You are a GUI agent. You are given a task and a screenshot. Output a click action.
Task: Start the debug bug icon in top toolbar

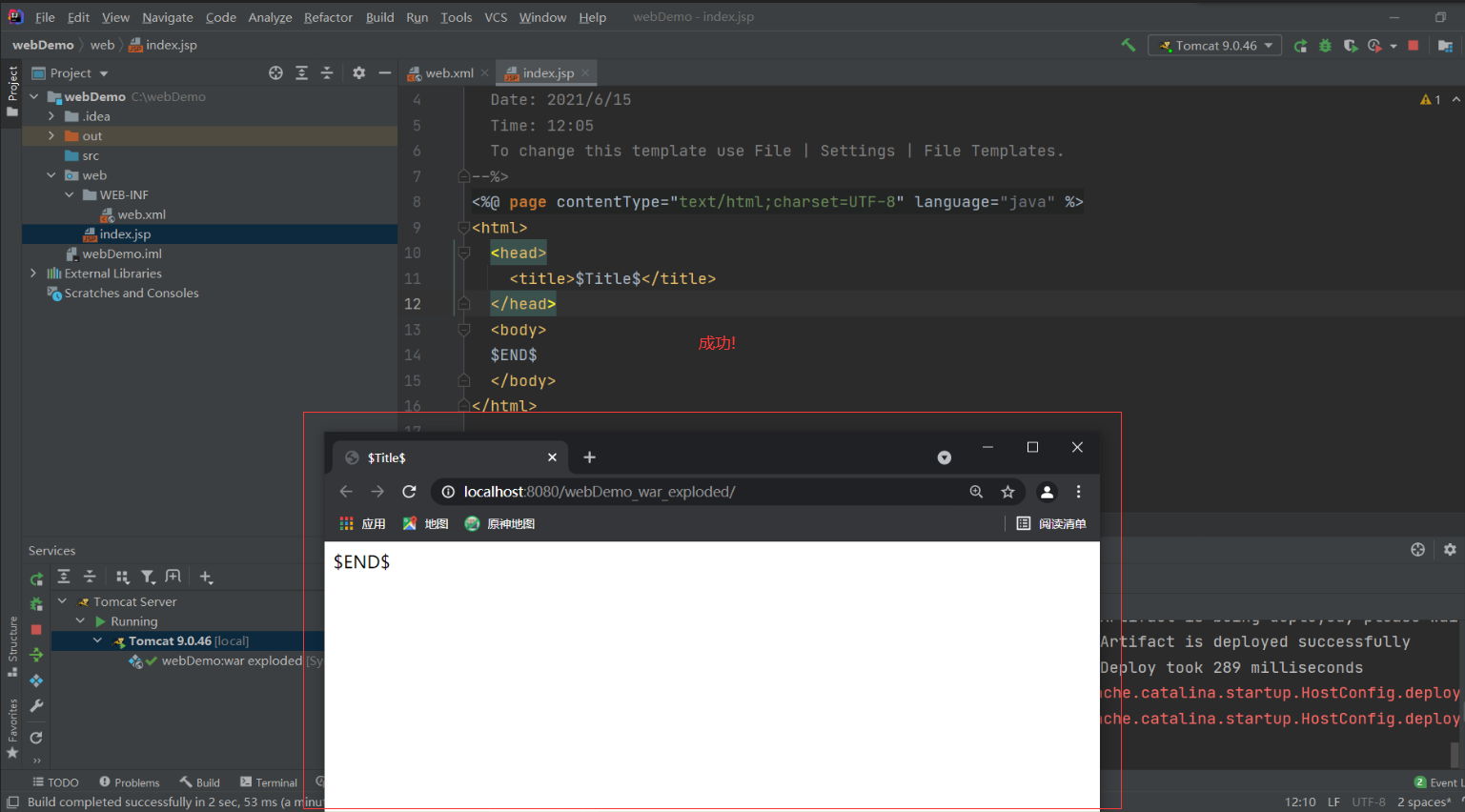tap(1325, 46)
